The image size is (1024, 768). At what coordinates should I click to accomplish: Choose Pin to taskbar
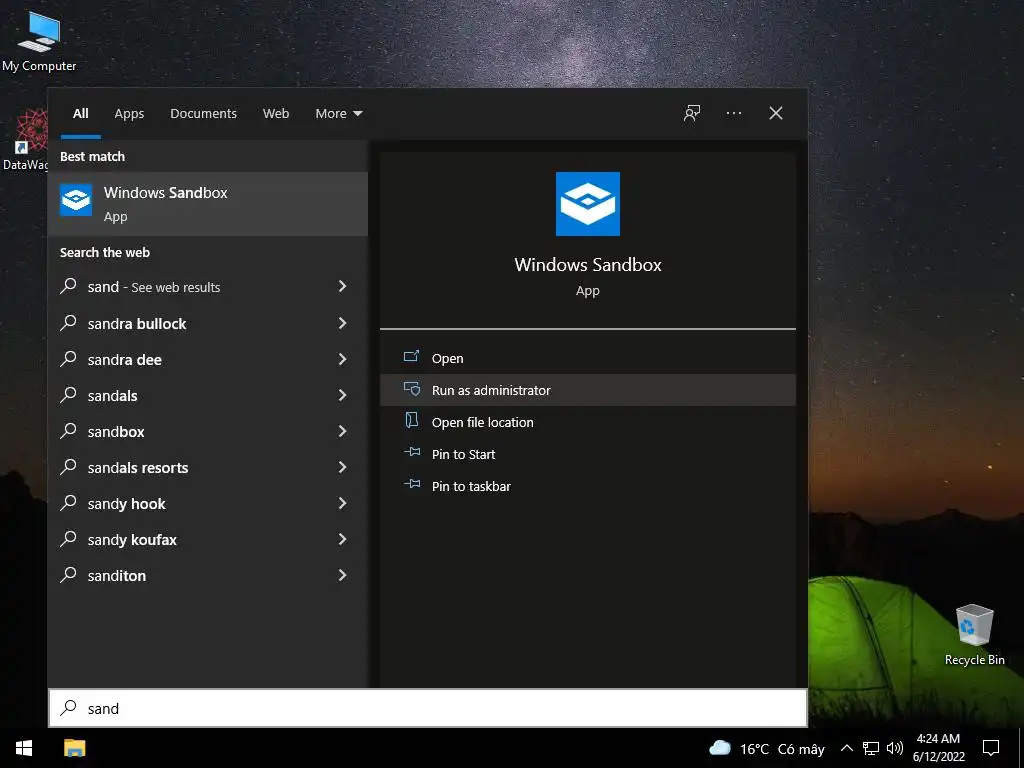pos(587,486)
